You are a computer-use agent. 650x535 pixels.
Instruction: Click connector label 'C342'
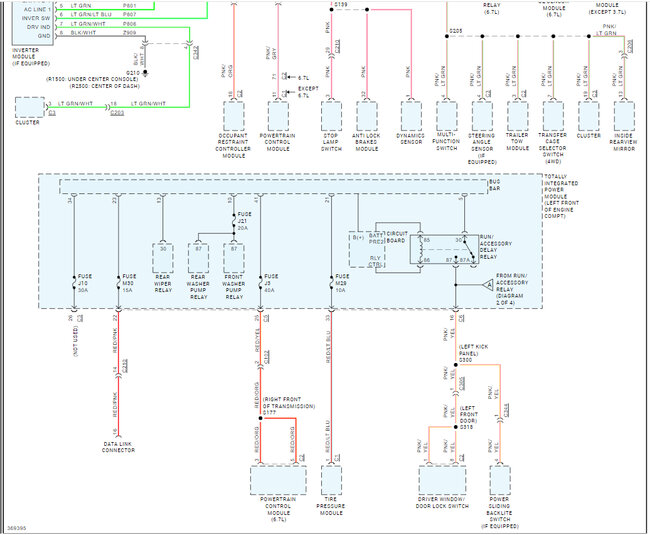pyautogui.click(x=196, y=52)
